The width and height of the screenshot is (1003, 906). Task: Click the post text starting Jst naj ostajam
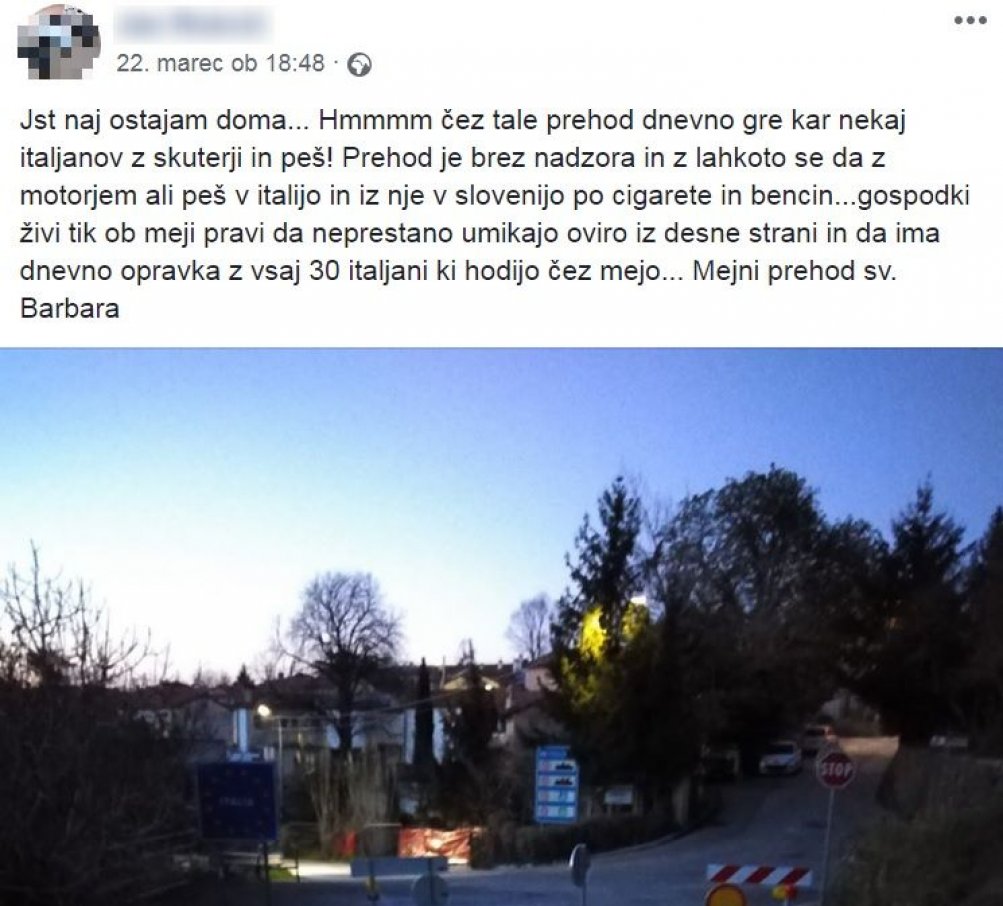(x=496, y=214)
